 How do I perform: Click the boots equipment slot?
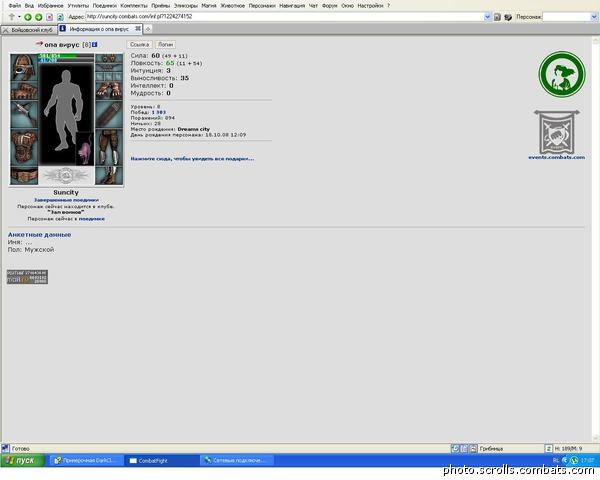click(x=109, y=176)
